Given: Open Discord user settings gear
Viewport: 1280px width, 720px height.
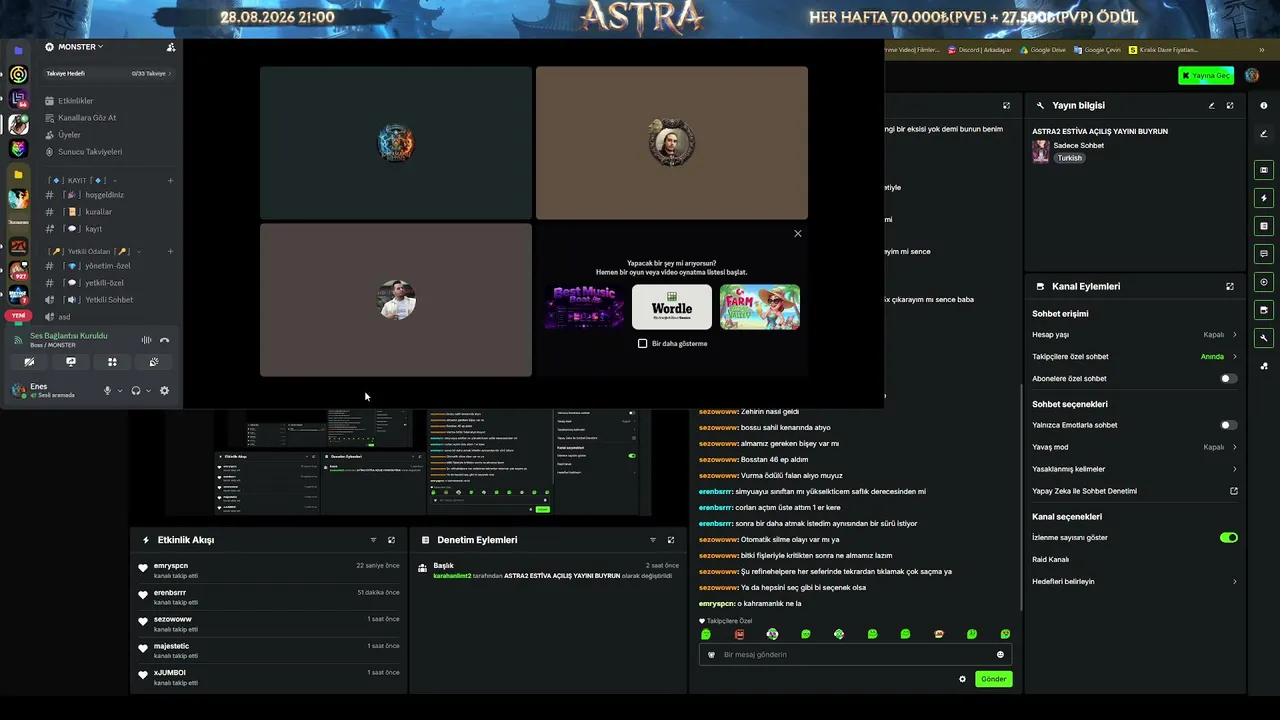Looking at the screenshot, I should click(164, 391).
